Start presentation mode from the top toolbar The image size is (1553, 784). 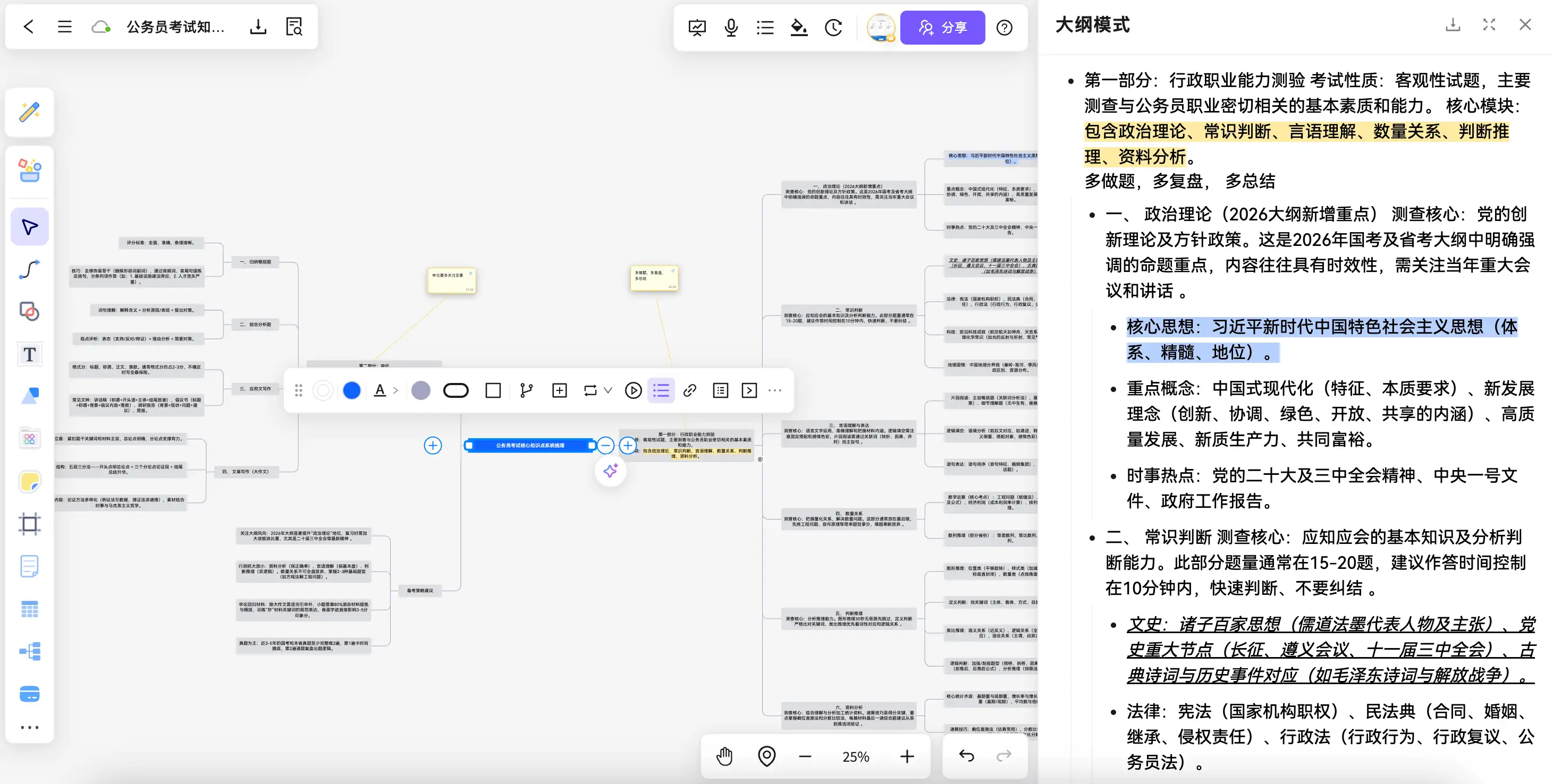click(697, 27)
